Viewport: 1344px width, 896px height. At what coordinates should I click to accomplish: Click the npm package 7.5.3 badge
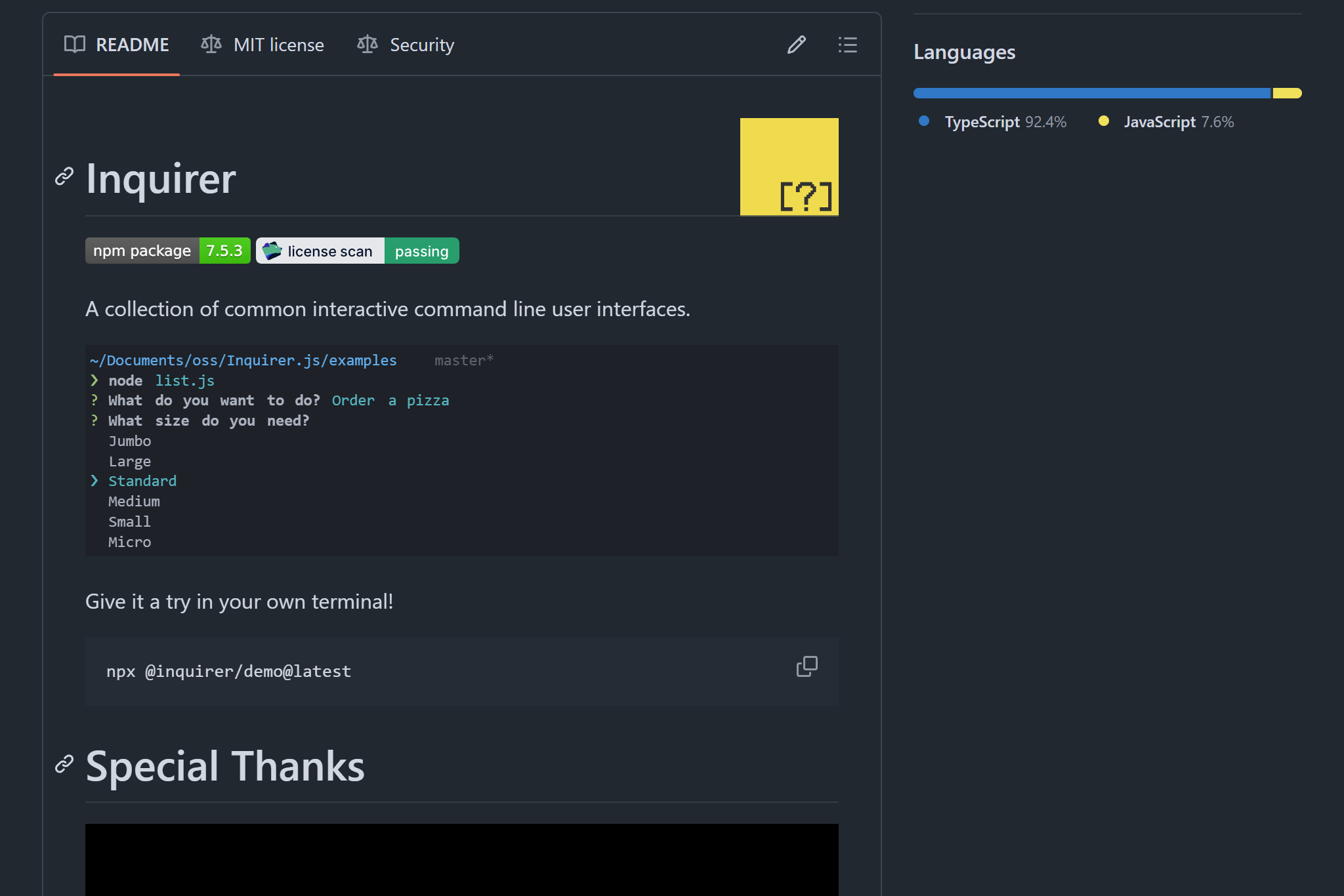pos(167,250)
